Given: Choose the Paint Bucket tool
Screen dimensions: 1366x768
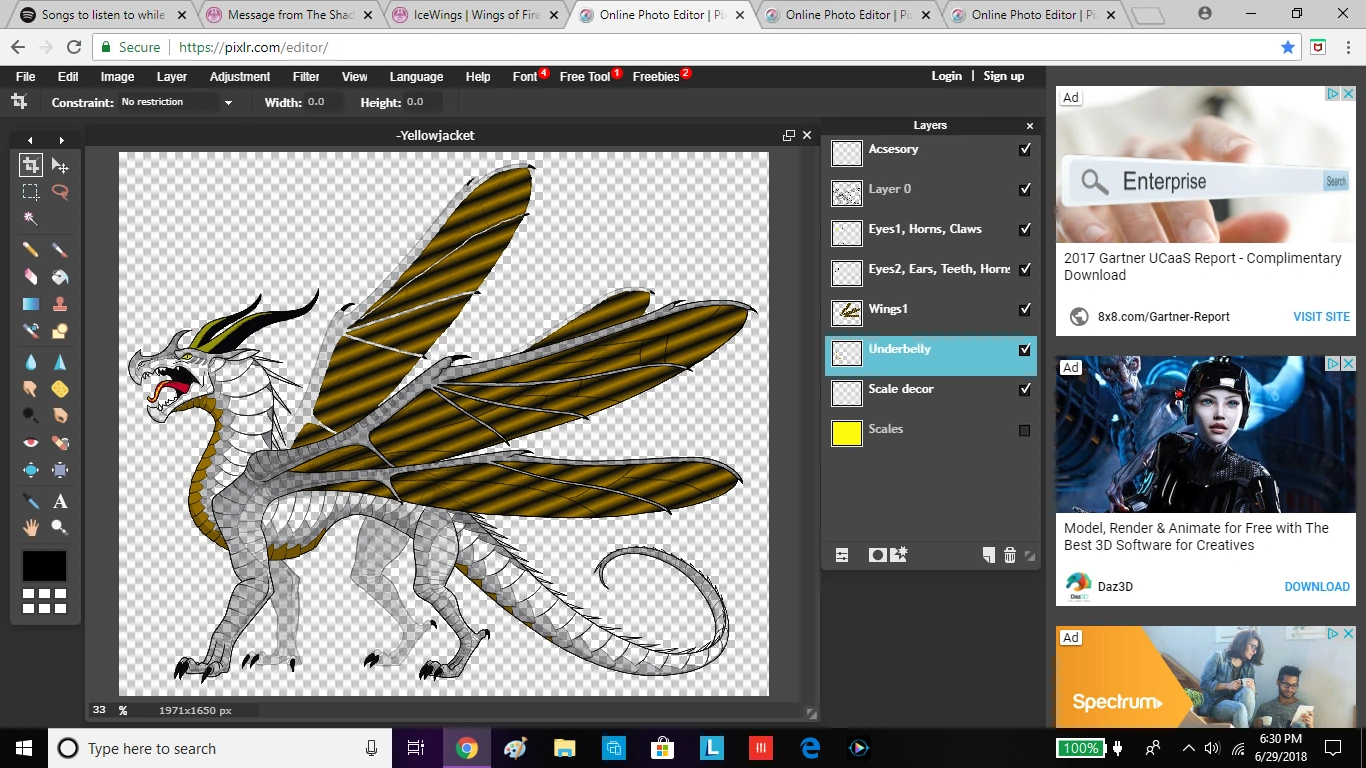Looking at the screenshot, I should coord(60,277).
